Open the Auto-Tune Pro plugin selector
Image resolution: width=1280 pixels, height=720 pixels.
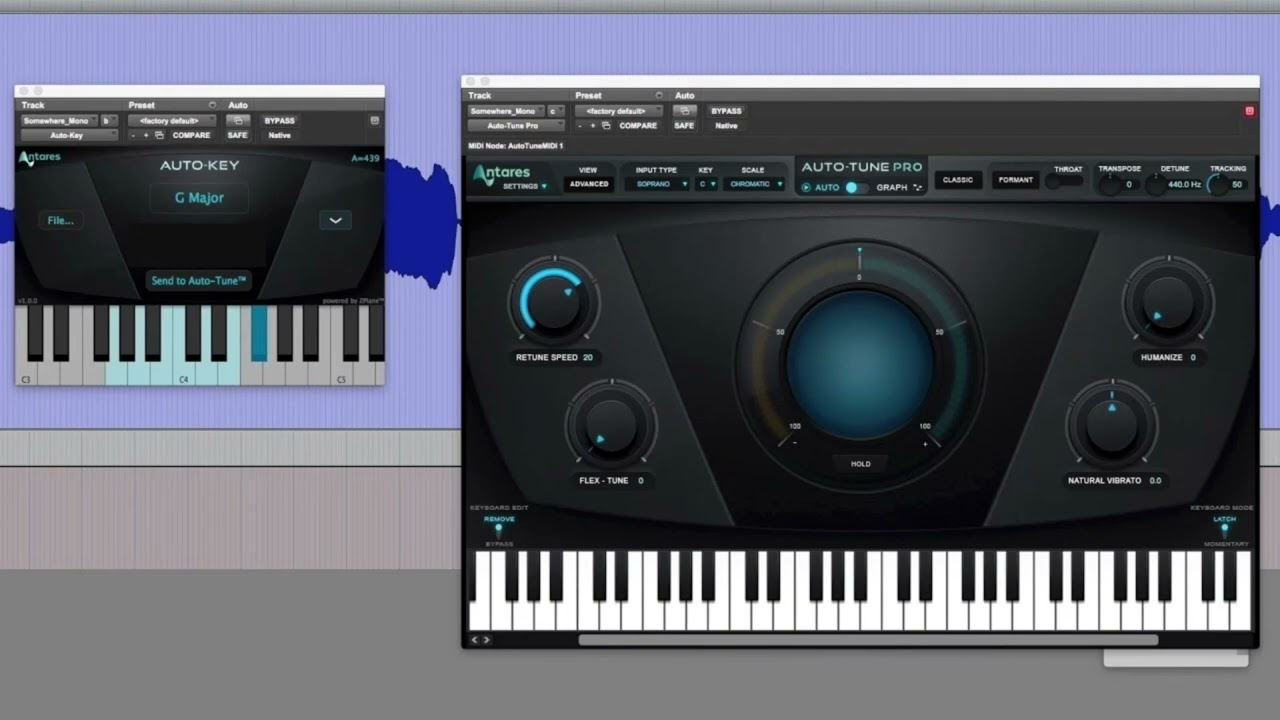[x=516, y=126]
